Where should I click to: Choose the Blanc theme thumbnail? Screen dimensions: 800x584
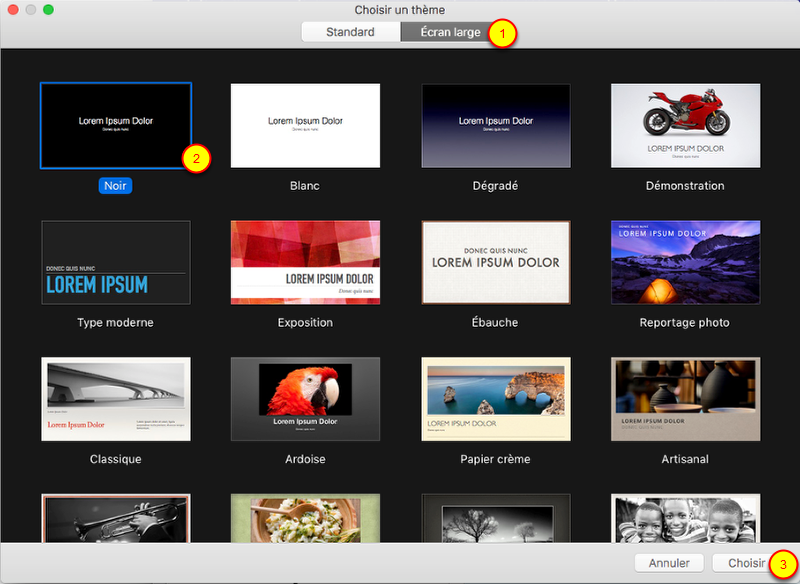pos(305,125)
